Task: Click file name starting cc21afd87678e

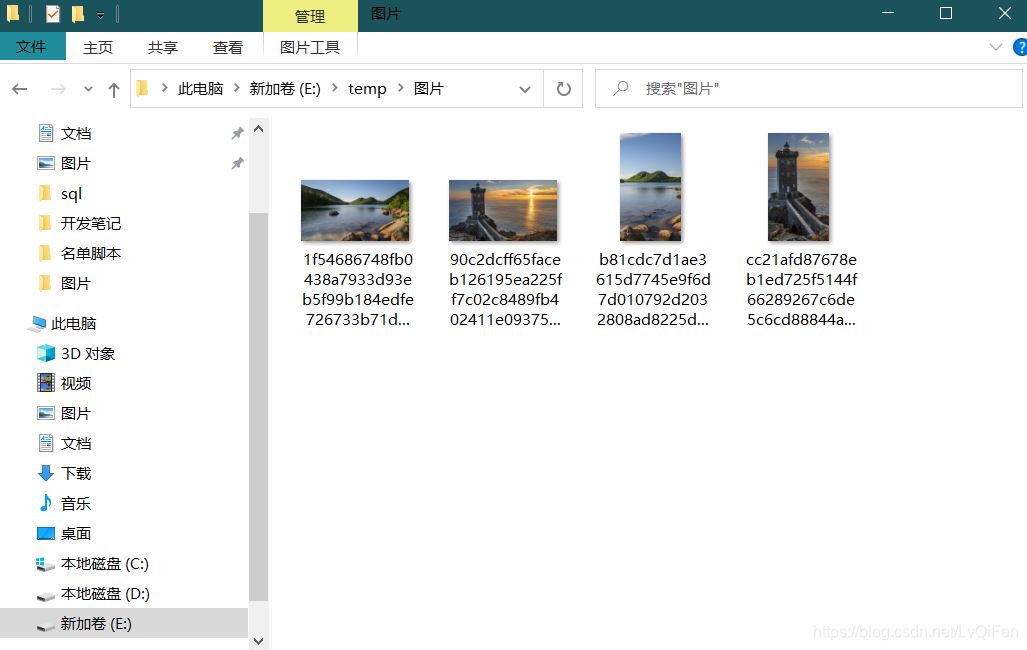Action: coord(801,290)
